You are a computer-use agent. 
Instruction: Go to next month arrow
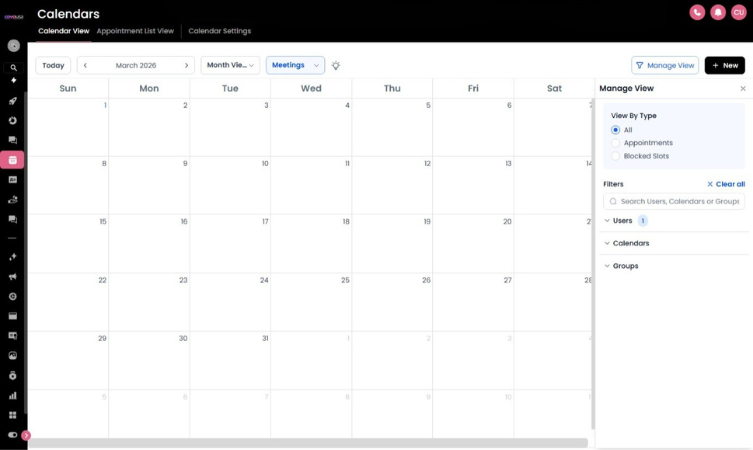tap(186, 65)
